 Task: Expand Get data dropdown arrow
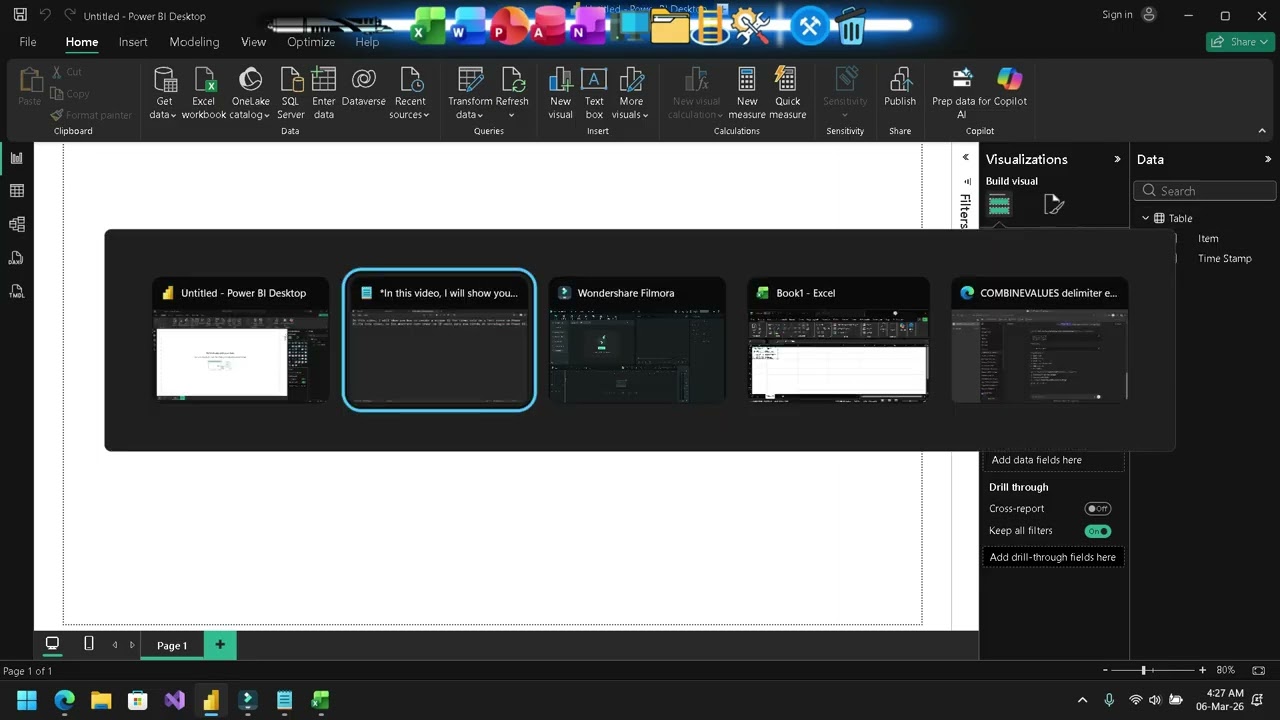coord(173,116)
